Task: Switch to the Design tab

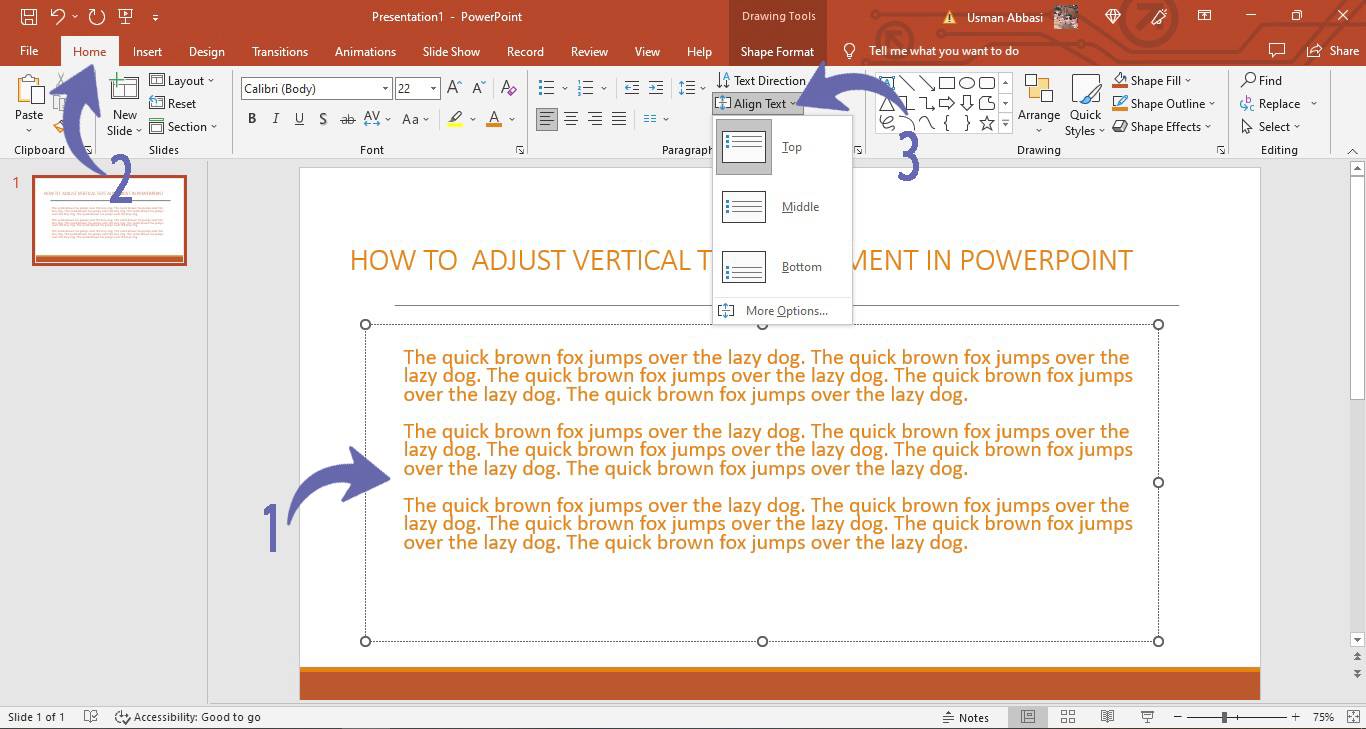Action: click(x=206, y=51)
